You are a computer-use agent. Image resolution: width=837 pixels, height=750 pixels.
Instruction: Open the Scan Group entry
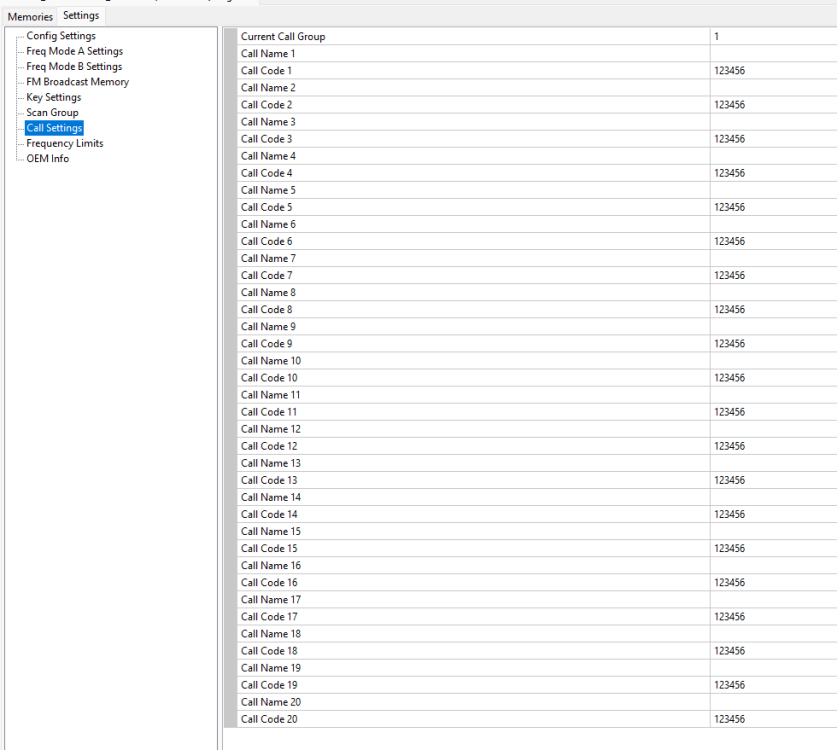point(52,113)
